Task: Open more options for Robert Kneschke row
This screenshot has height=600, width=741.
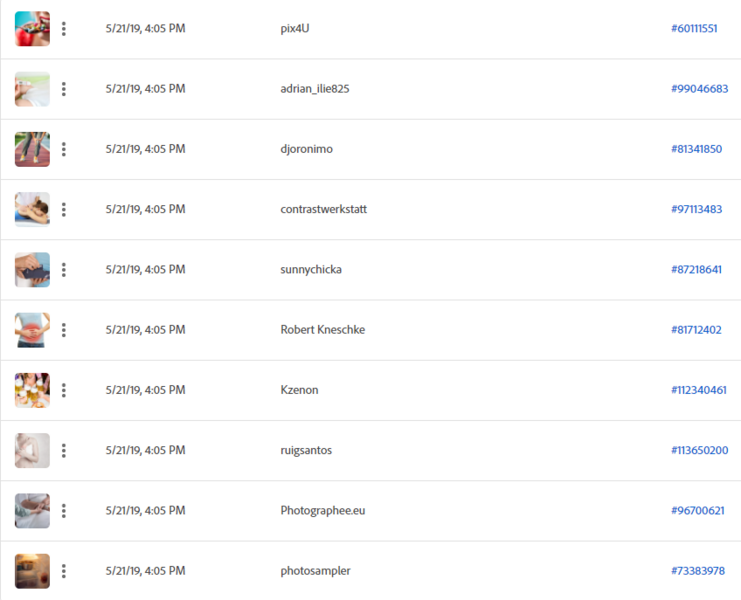Action: [64, 330]
